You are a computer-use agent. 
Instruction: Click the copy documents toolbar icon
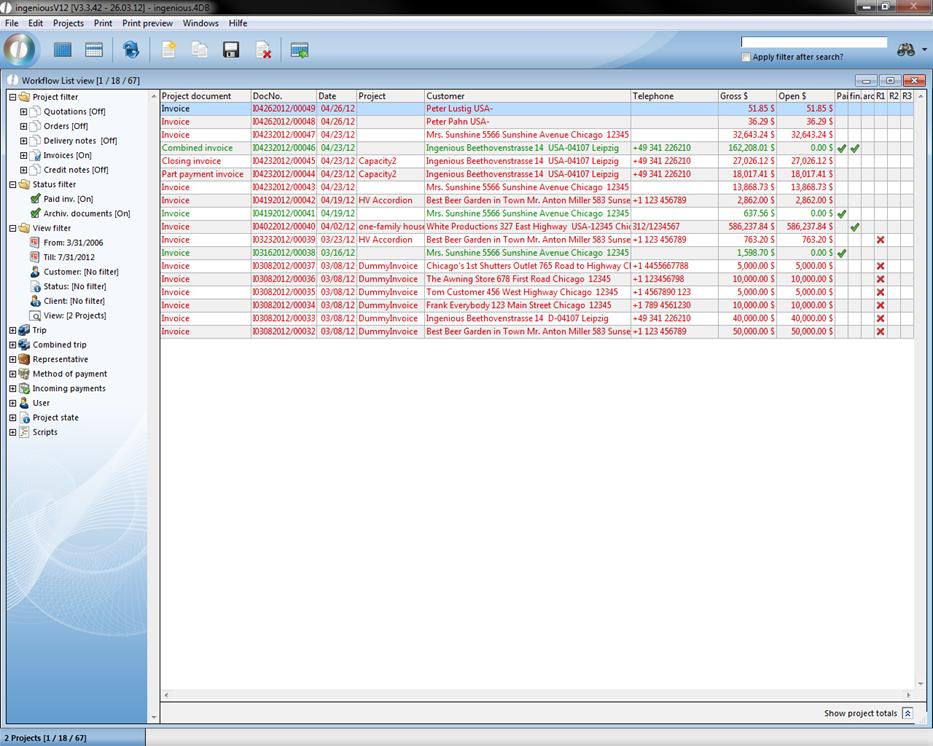[x=200, y=50]
